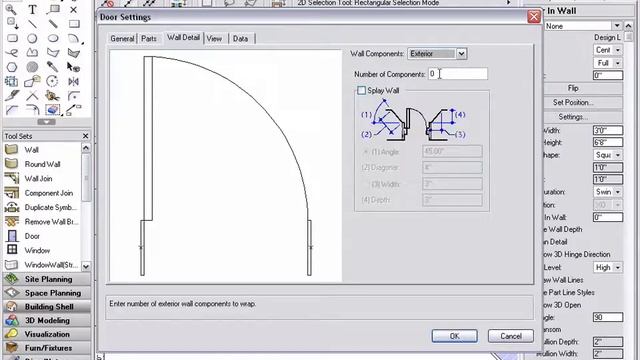Image resolution: width=640 pixels, height=360 pixels.
Task: Cancel the Door Settings dialog
Action: (x=511, y=336)
